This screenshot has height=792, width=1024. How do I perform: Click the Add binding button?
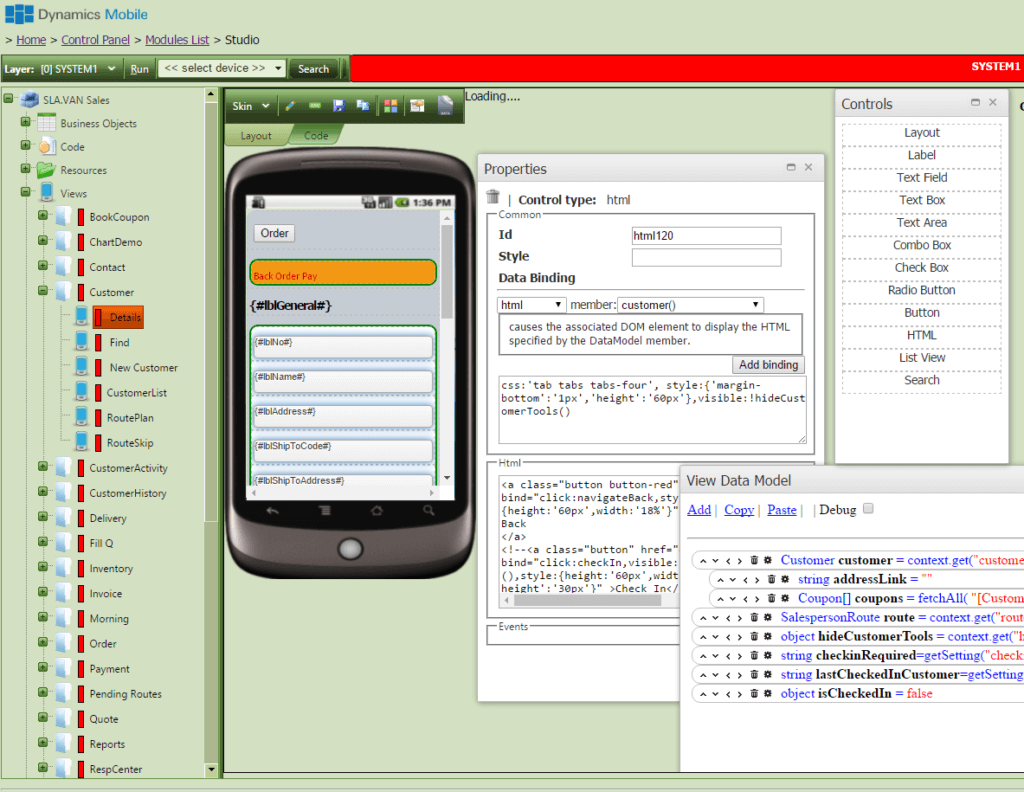click(768, 364)
